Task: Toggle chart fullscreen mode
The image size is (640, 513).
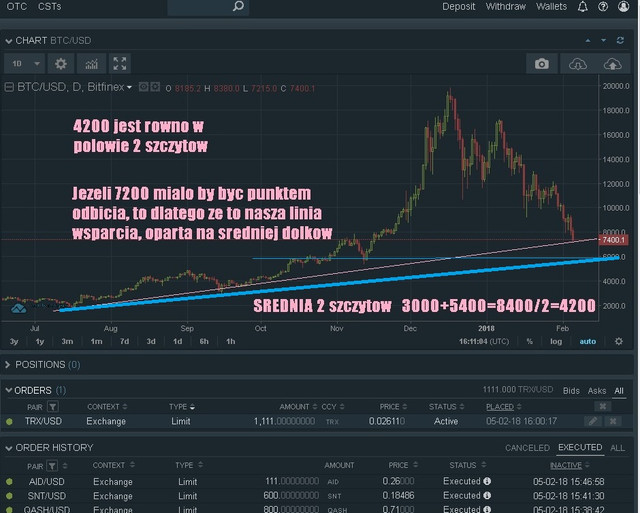Action: tap(120, 64)
